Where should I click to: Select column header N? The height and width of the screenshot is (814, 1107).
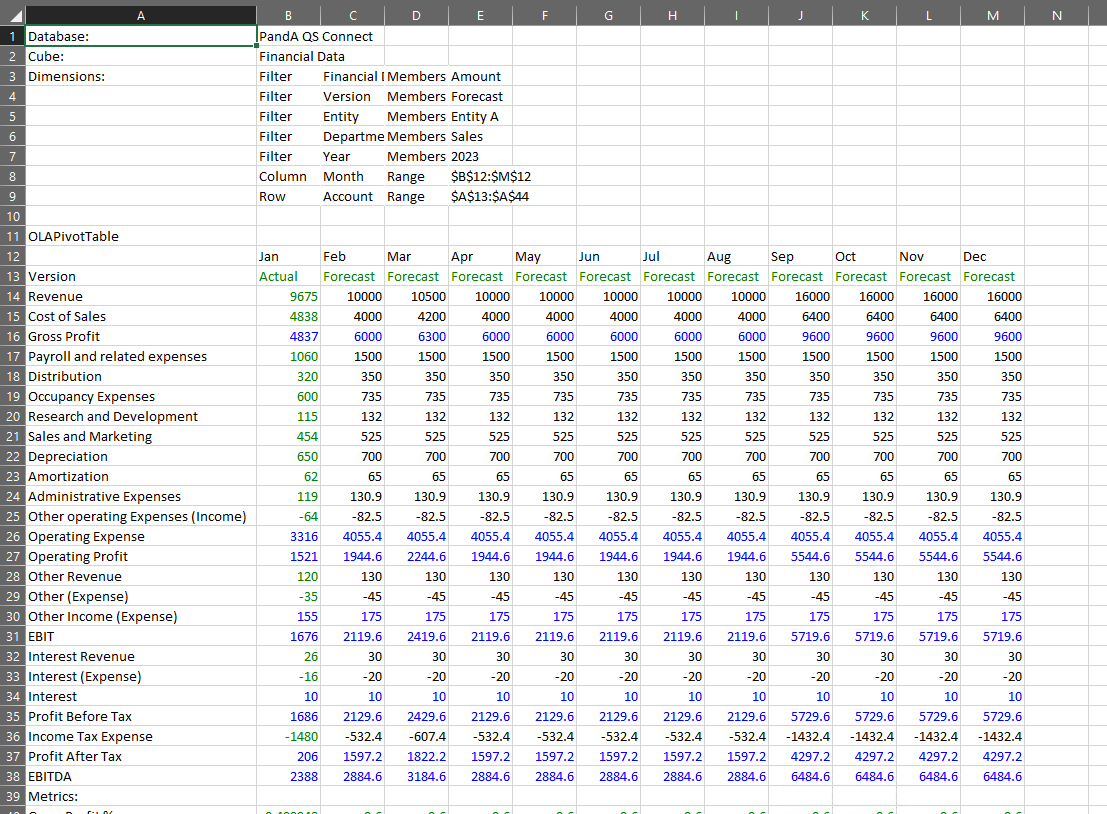click(x=1056, y=14)
